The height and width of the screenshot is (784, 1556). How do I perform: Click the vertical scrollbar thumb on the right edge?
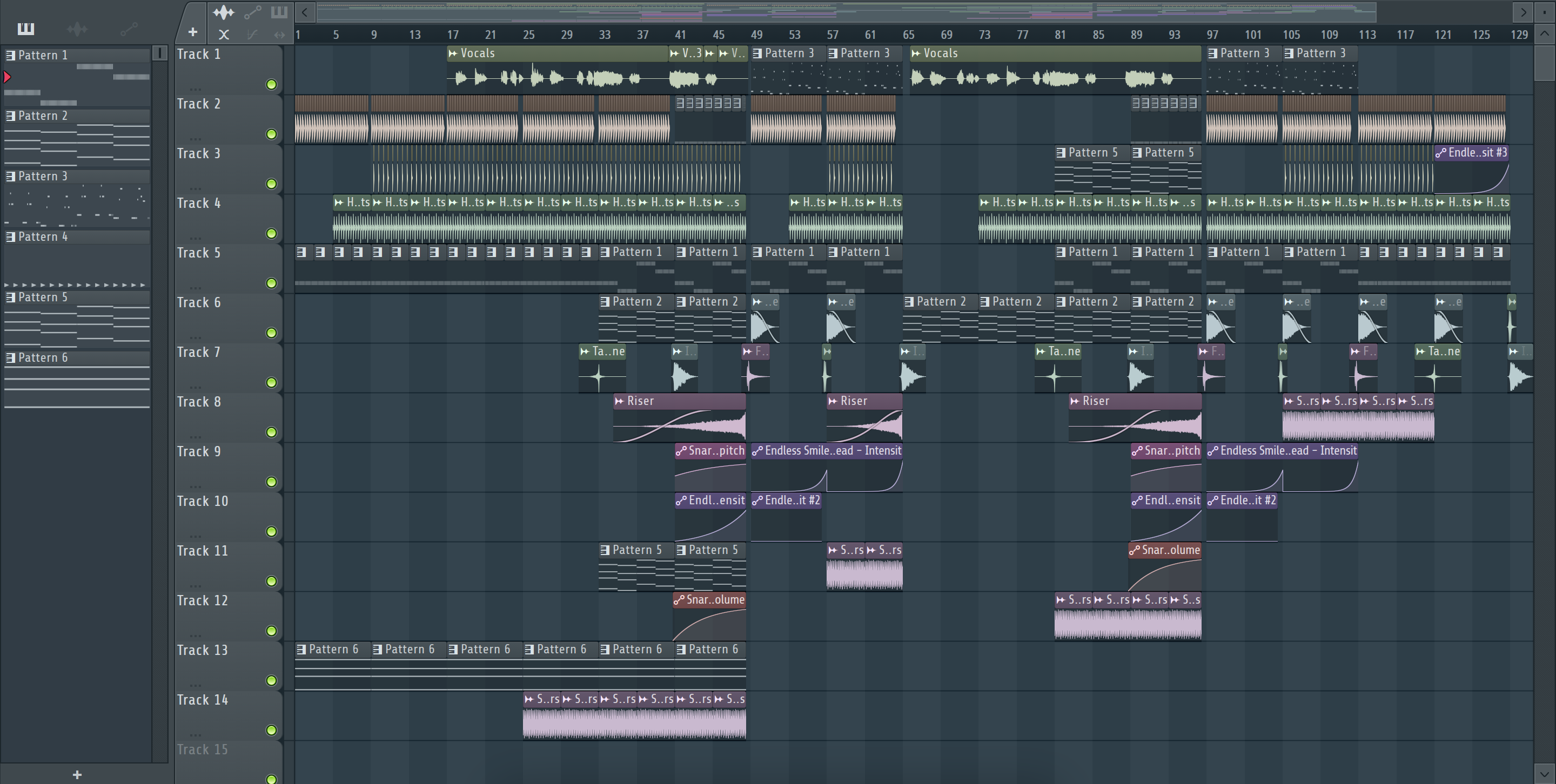pos(1545,62)
